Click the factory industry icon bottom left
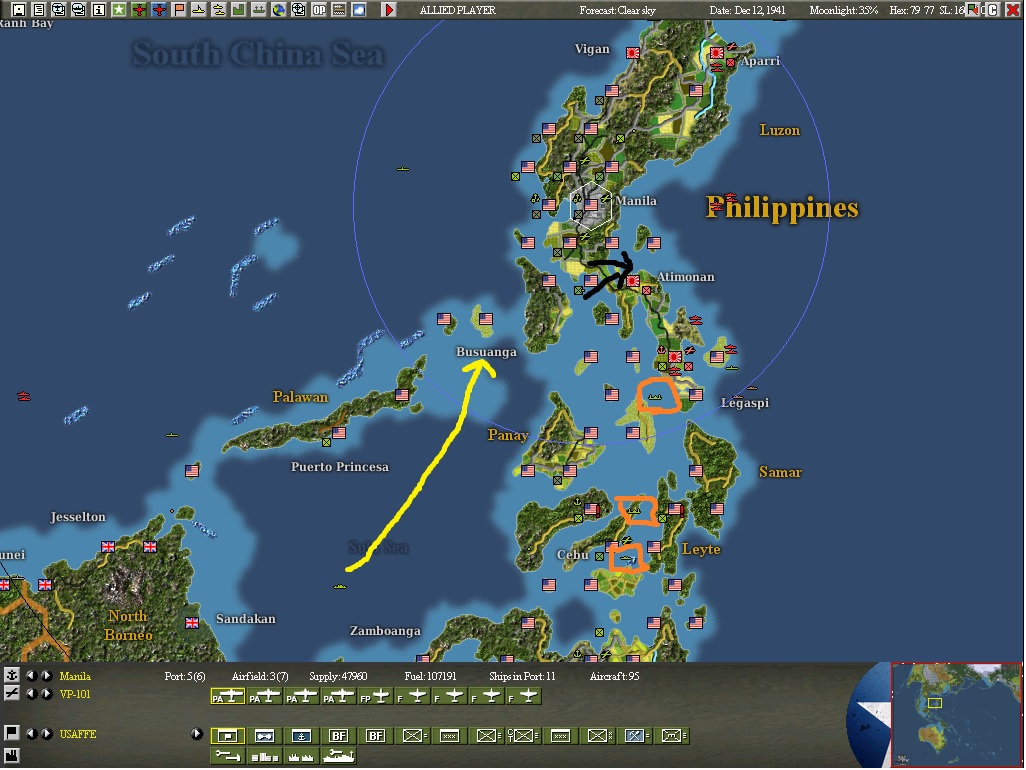 (12, 756)
